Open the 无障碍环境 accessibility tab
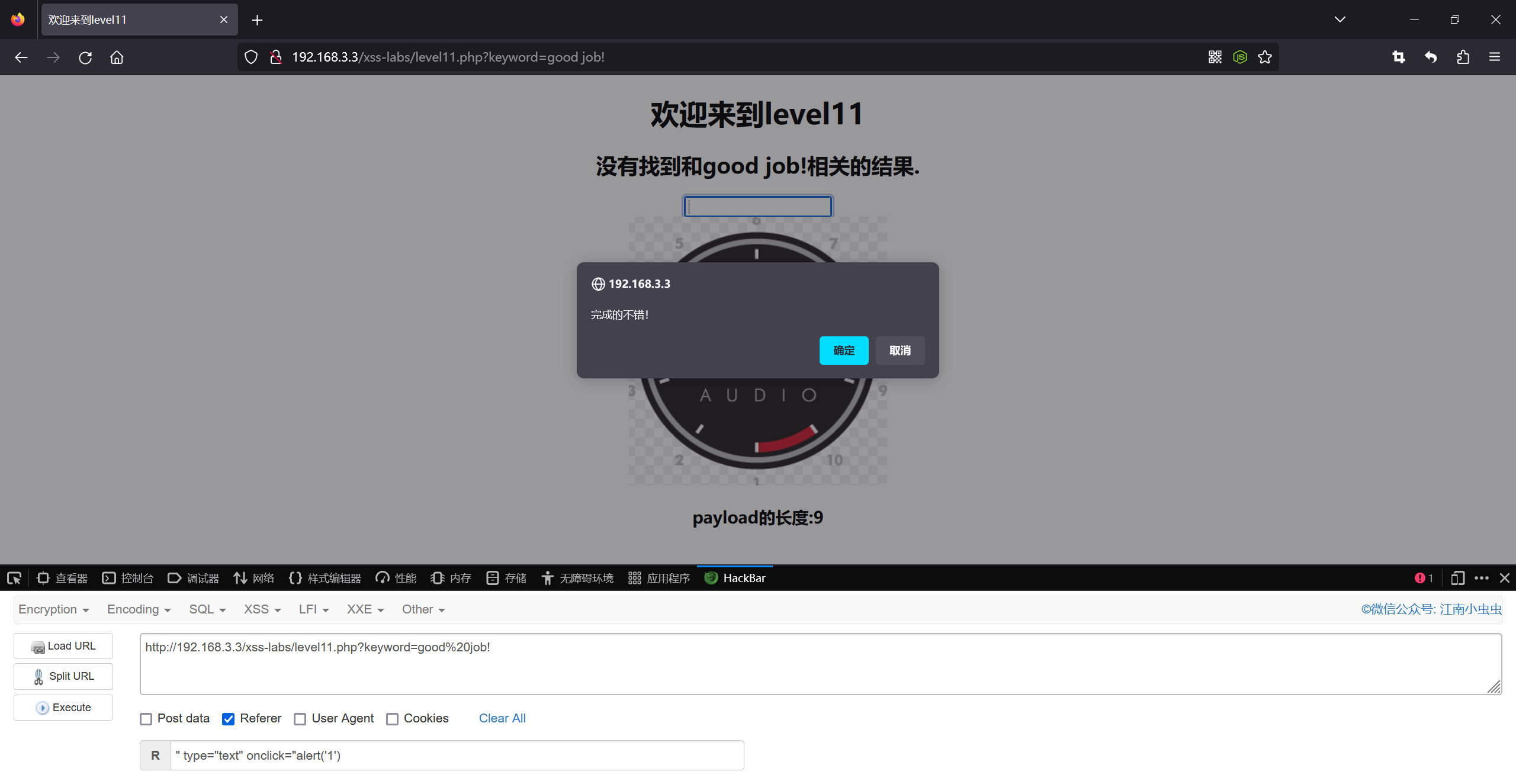This screenshot has height=784, width=1516. 577,578
